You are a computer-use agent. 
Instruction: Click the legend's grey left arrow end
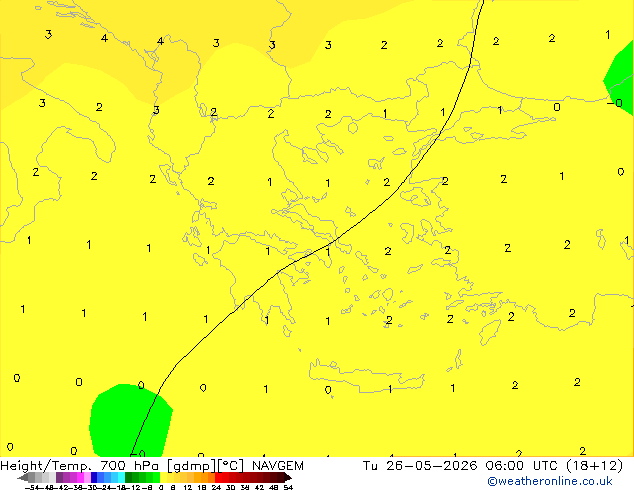23,478
